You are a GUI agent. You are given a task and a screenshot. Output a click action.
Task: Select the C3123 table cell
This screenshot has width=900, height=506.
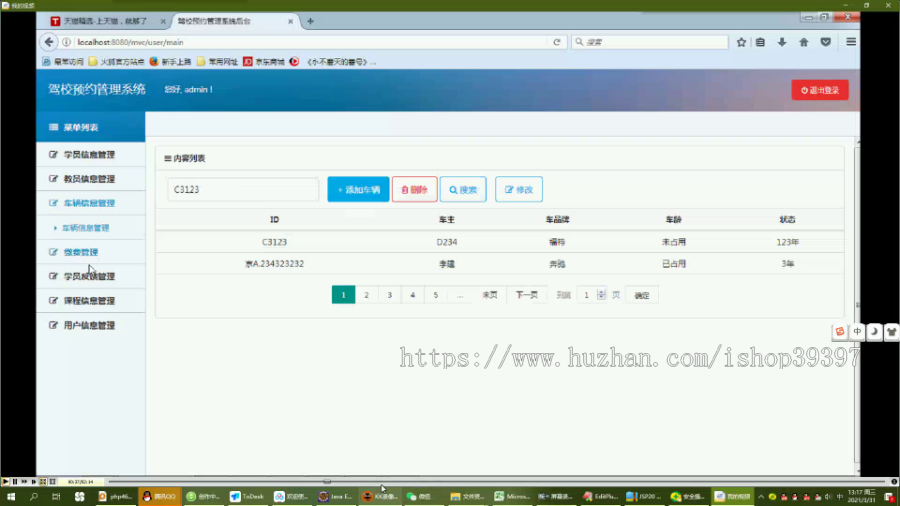point(274,242)
